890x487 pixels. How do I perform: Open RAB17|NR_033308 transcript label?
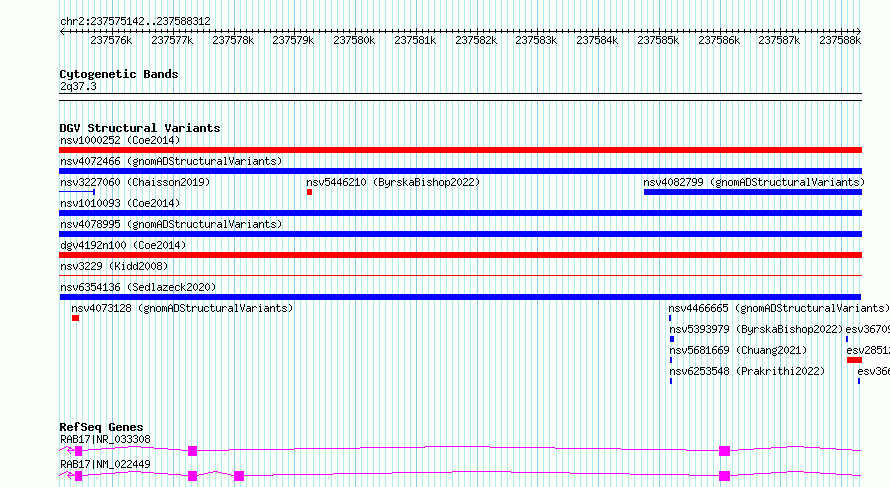click(105, 439)
